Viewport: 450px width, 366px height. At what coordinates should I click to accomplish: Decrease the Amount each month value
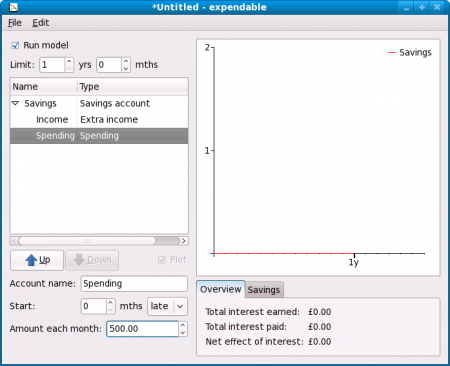pos(183,333)
